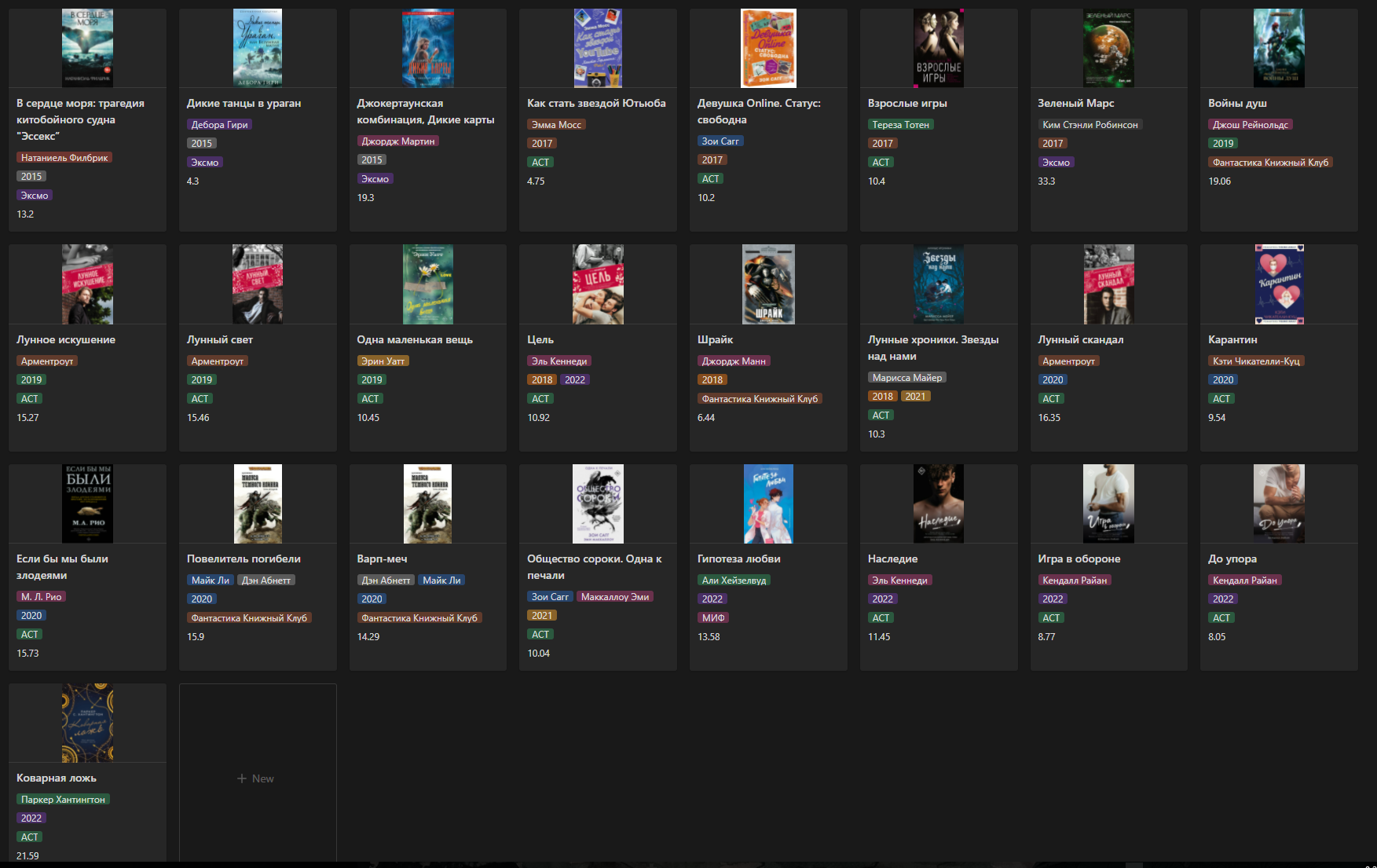Open the title "Девушка Online. Статус: свободна"
Viewport: 1377px width, 868px height.
tap(759, 112)
